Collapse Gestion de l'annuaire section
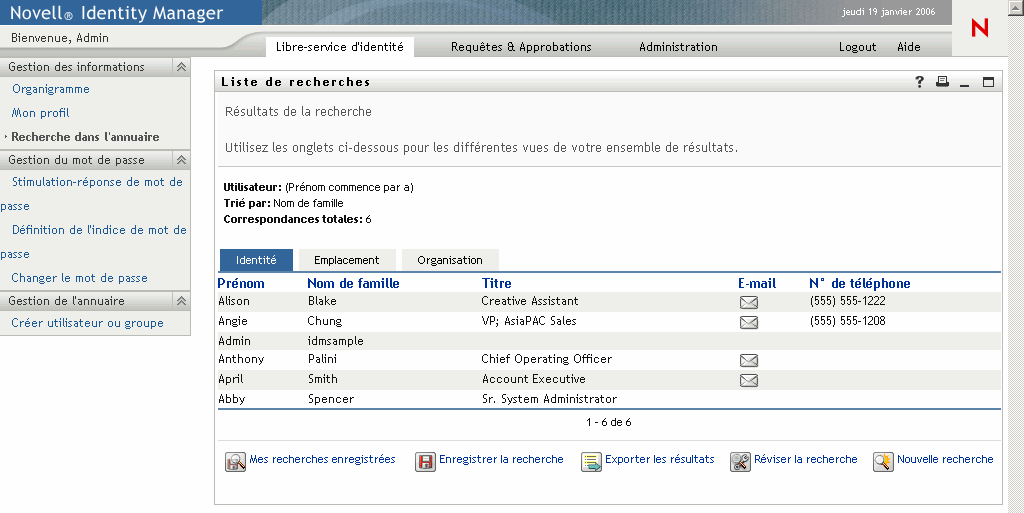 (182, 301)
